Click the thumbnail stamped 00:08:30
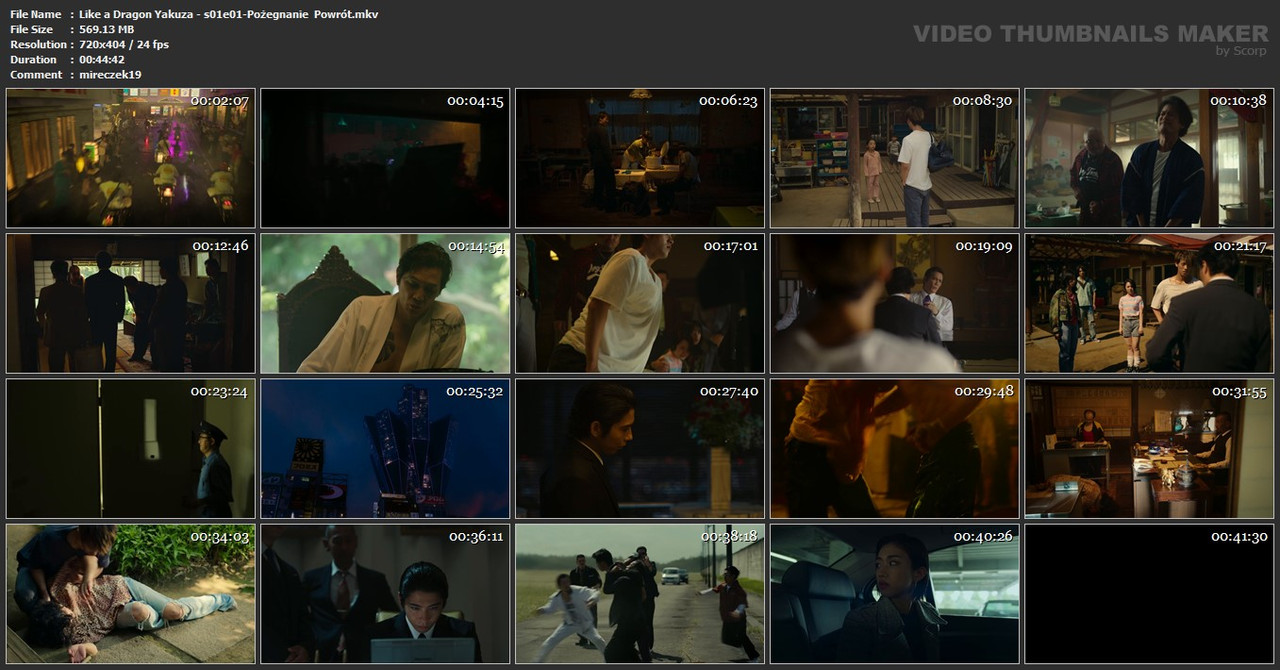Viewport: 1280px width, 670px height. pos(894,158)
